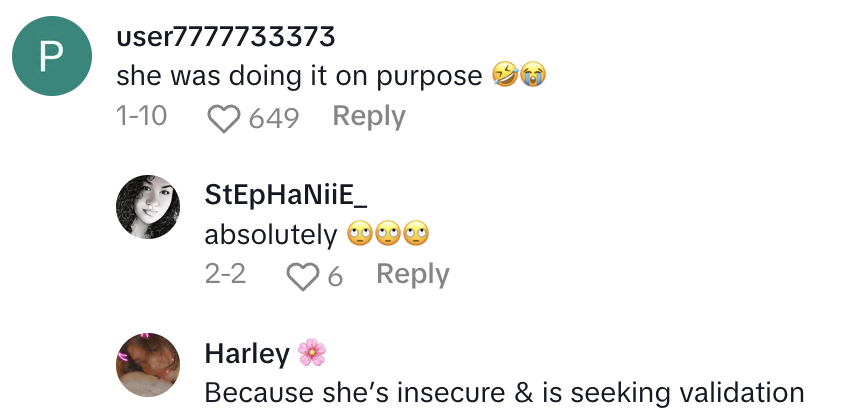
Task: Like the comment by user7777733373
Action: click(225, 118)
